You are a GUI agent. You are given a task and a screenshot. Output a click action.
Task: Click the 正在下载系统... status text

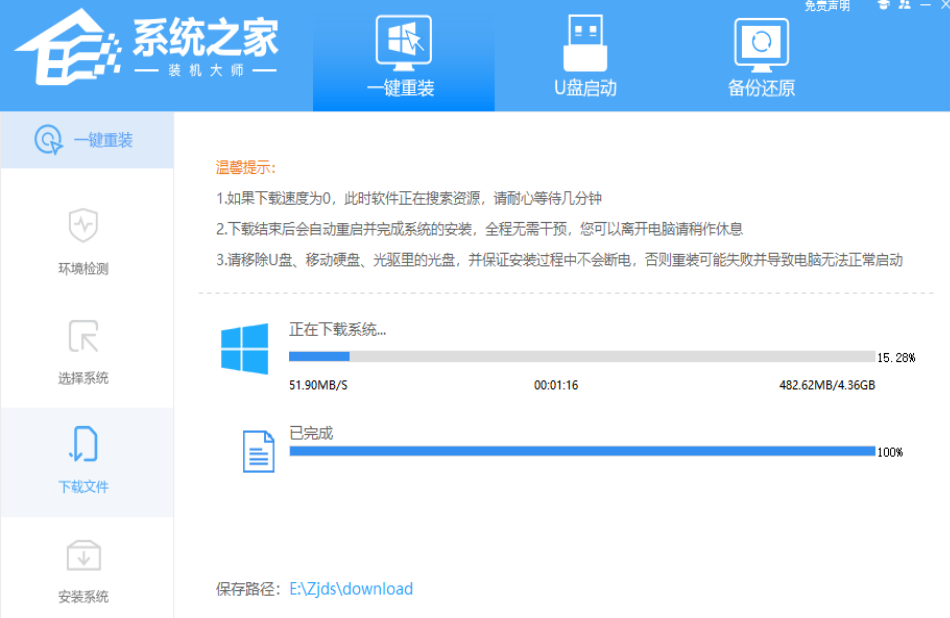pyautogui.click(x=337, y=330)
